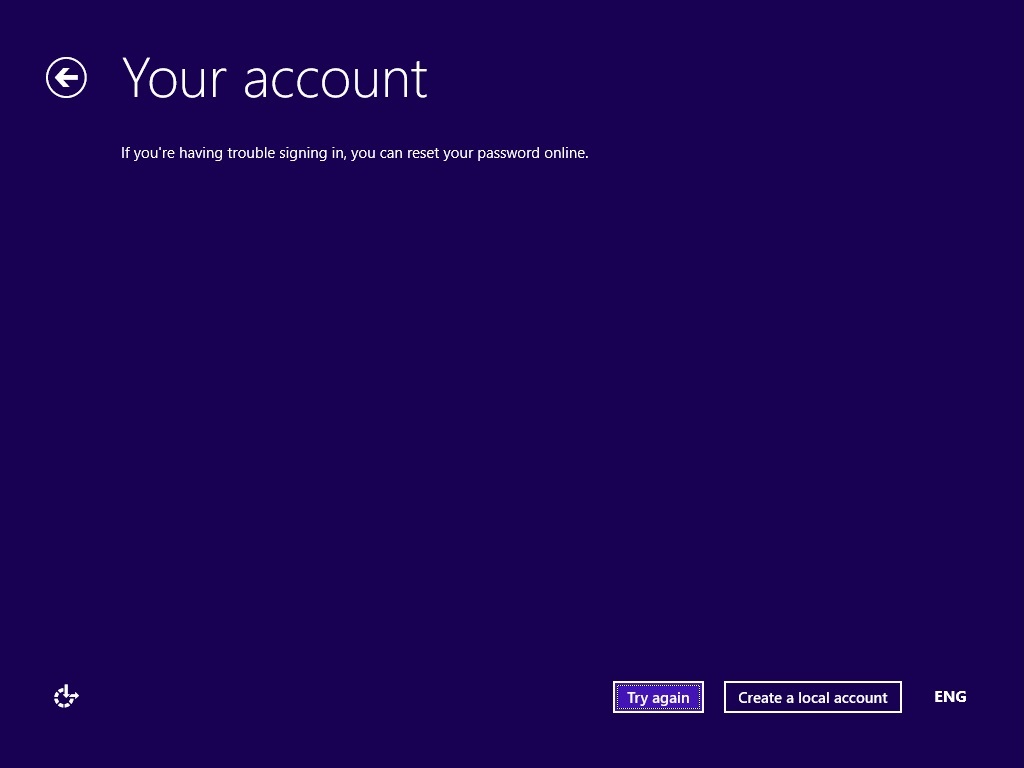Return to previous setup page arrow
1024x768 pixels.
click(x=66, y=78)
